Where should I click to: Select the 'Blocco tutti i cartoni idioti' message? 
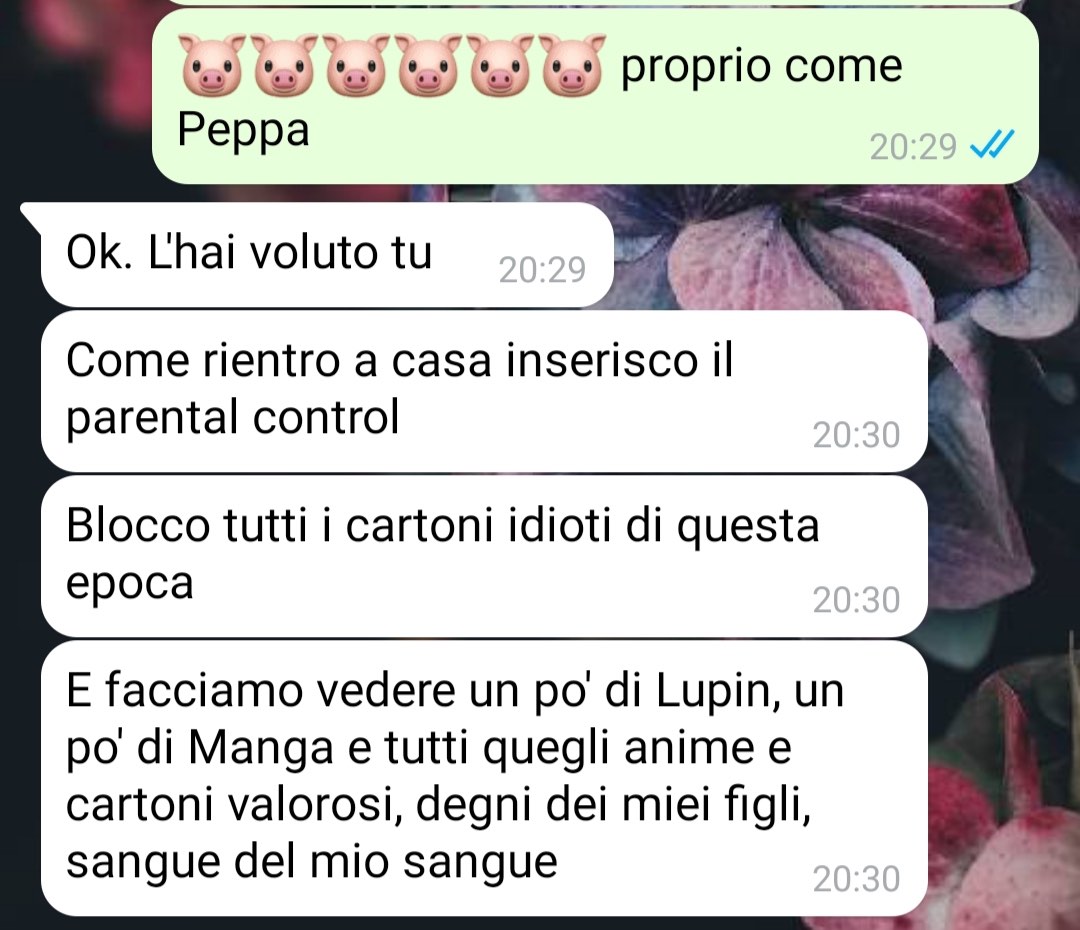484,557
